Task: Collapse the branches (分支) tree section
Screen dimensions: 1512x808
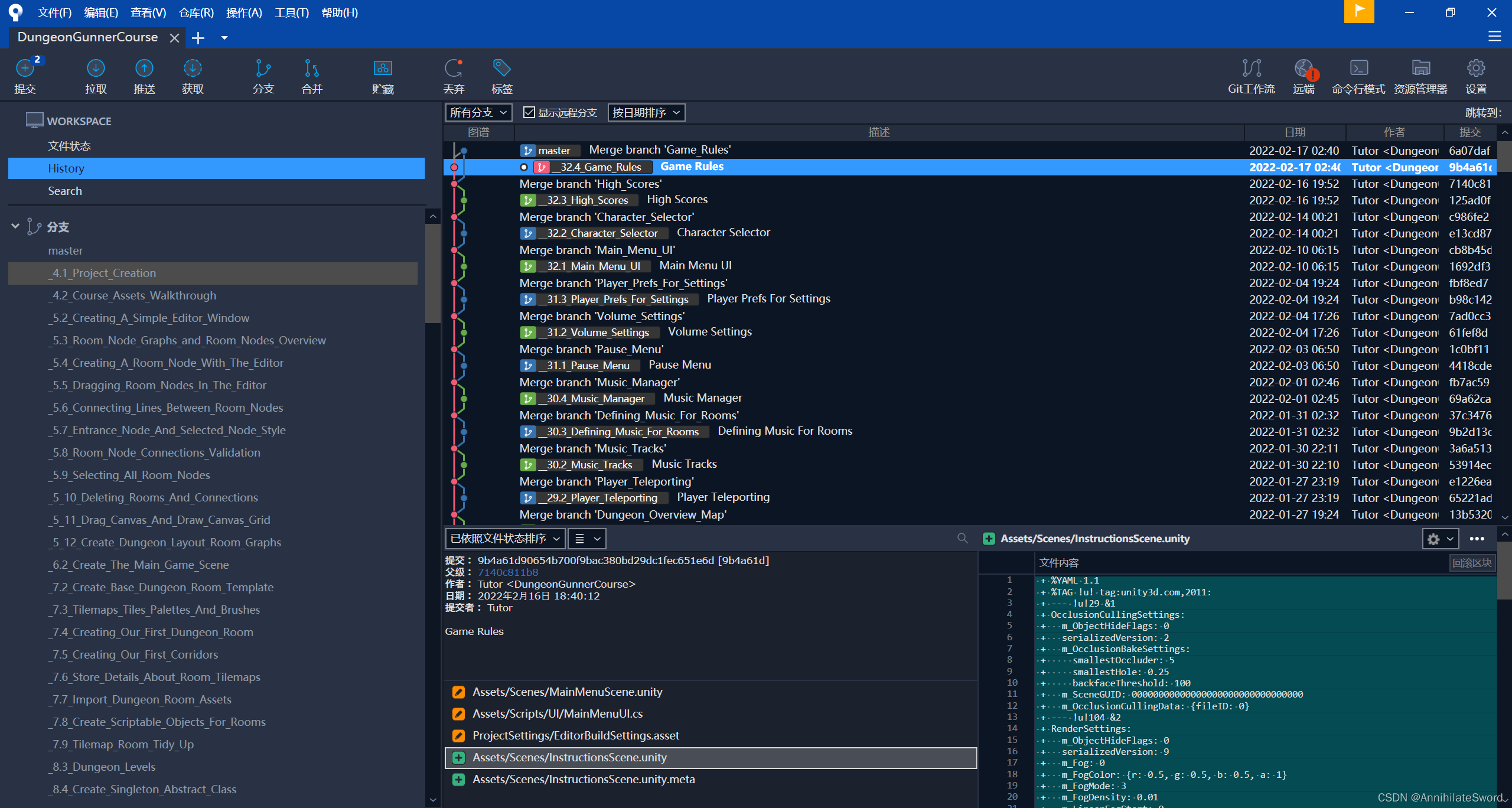Action: (x=15, y=226)
